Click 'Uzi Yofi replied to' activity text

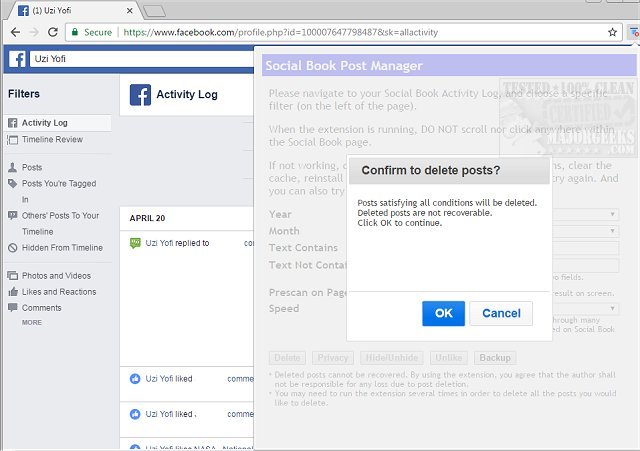coord(177,243)
